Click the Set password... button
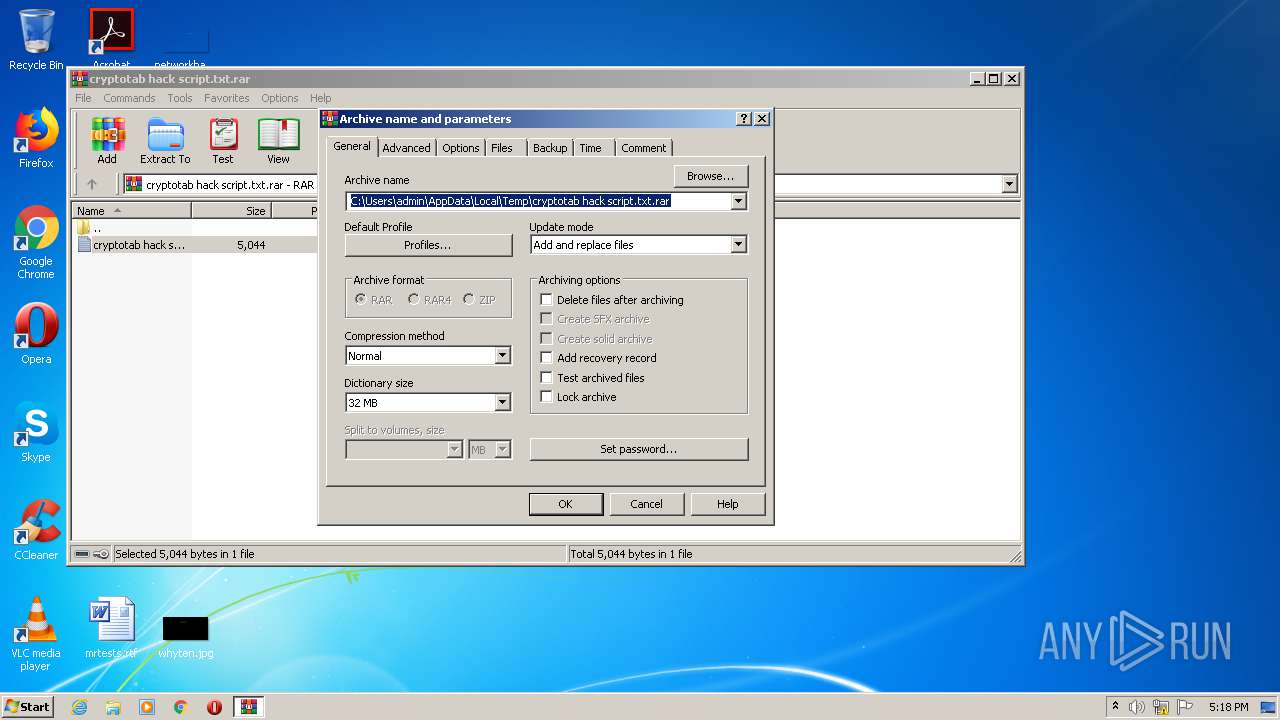Screen dimensions: 1280x720 coord(638,449)
